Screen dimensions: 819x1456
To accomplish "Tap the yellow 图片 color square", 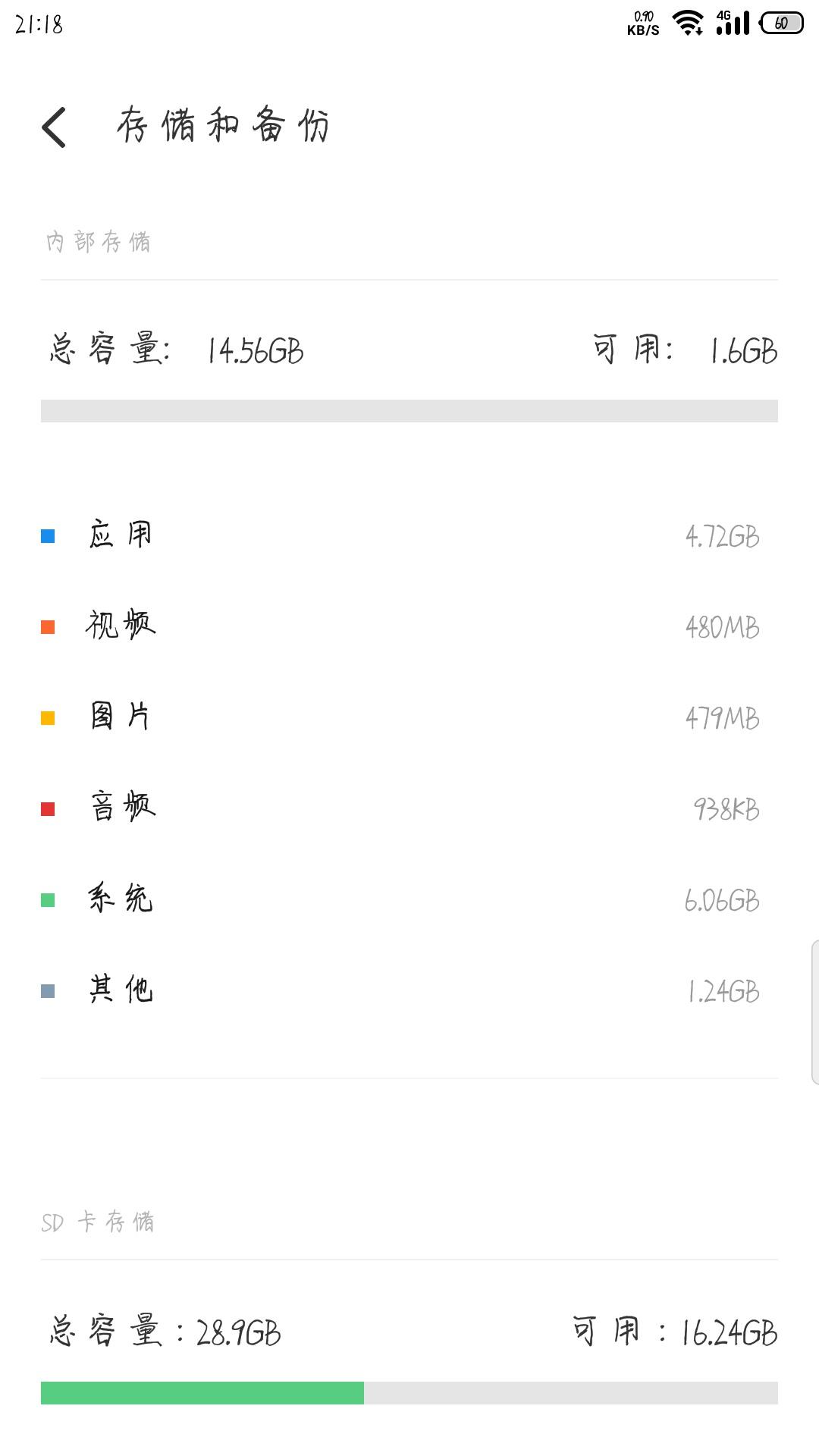I will [x=48, y=718].
